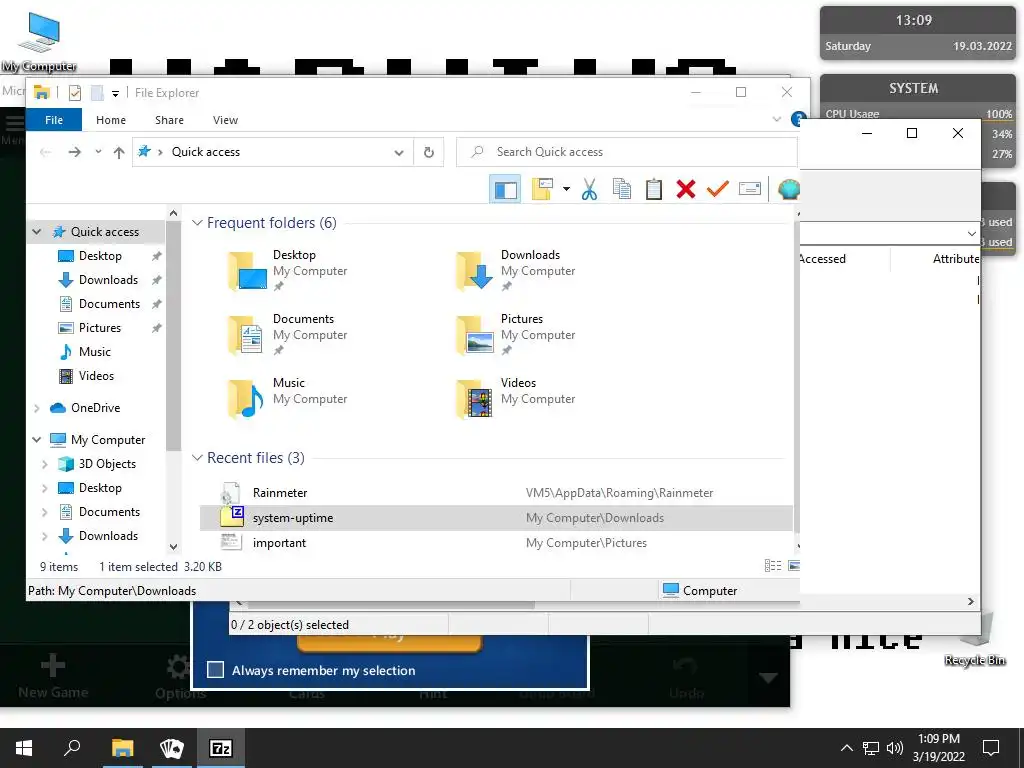Click the New folder icon in title bar
This screenshot has height=768, width=1024.
click(97, 93)
